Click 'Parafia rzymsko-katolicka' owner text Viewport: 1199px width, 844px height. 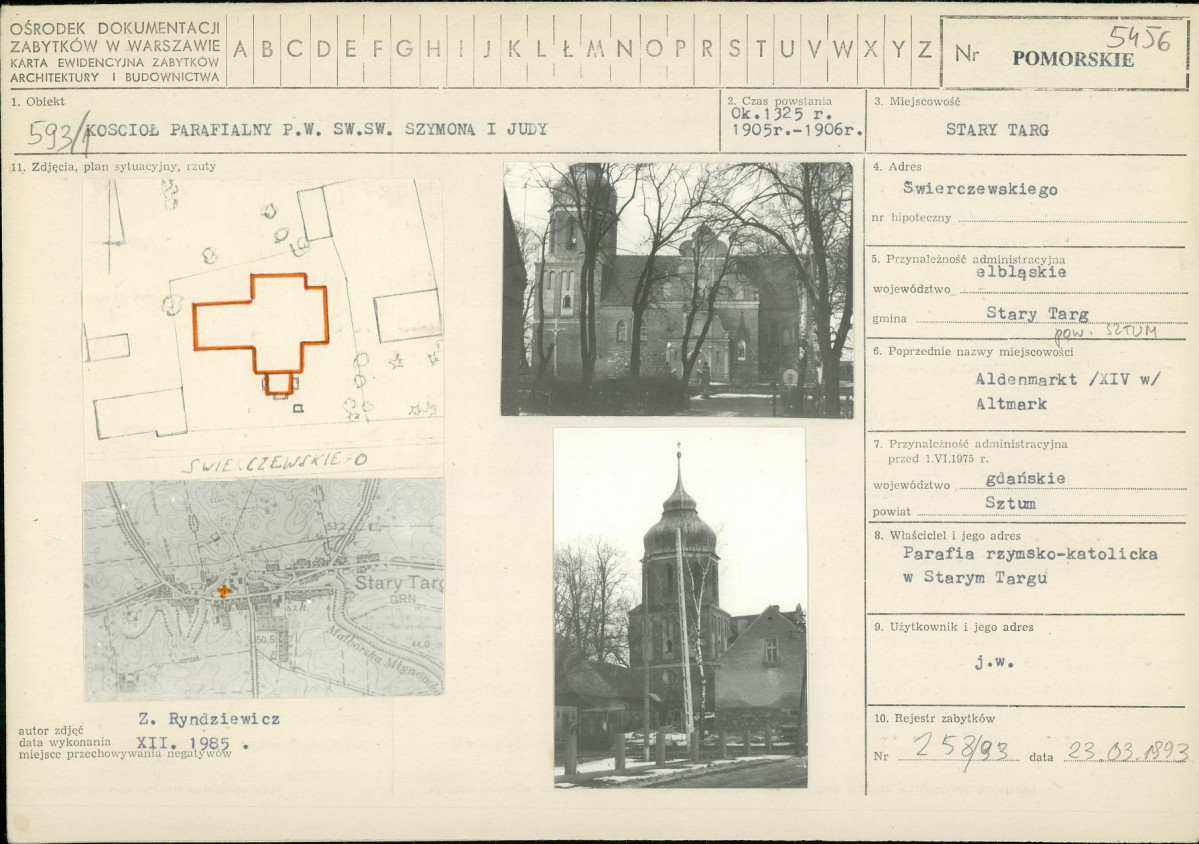click(x=1030, y=553)
